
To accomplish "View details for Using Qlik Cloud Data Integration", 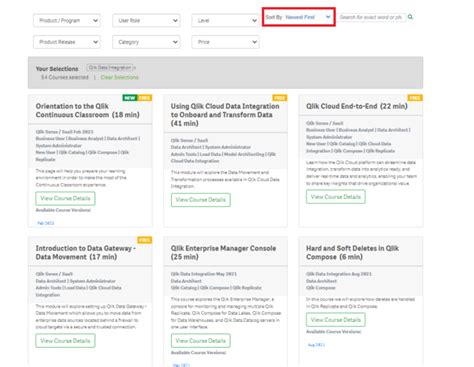I will [201, 200].
